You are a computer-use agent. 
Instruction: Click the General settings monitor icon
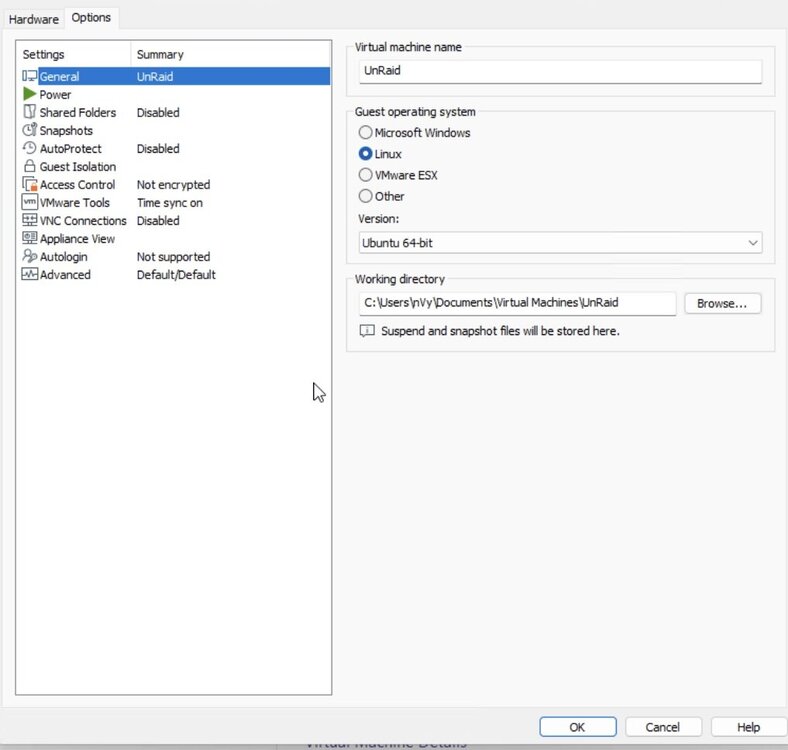click(x=30, y=76)
